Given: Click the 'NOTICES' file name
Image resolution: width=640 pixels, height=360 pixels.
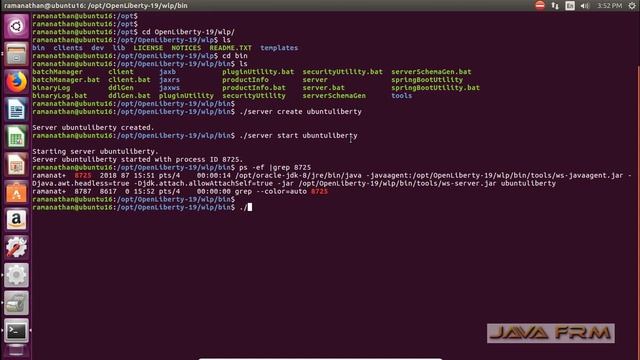Looking at the screenshot, I should click(186, 48).
